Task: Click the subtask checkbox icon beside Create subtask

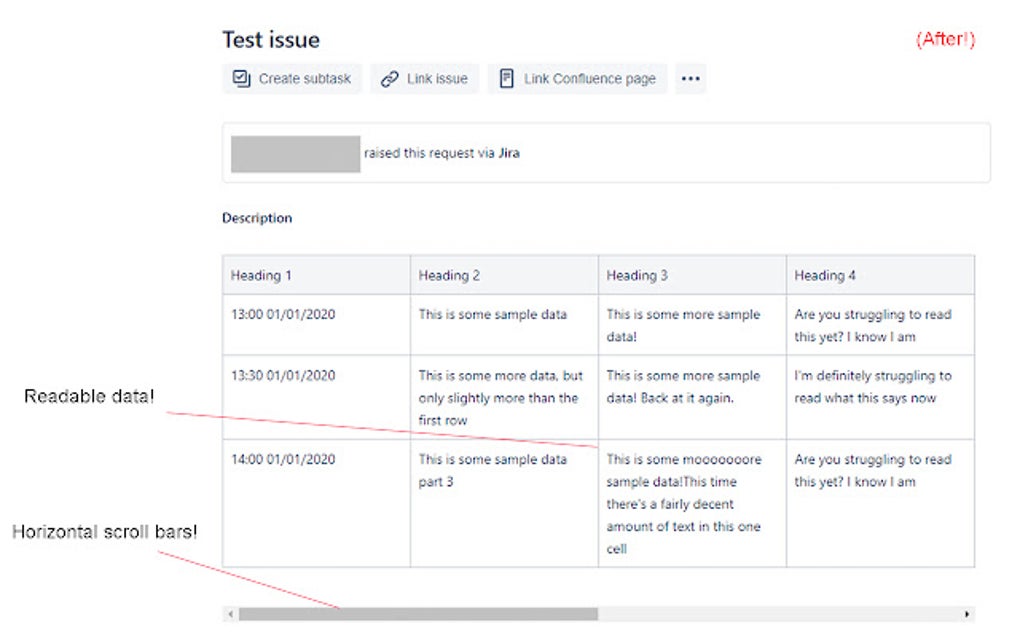Action: pos(241,78)
